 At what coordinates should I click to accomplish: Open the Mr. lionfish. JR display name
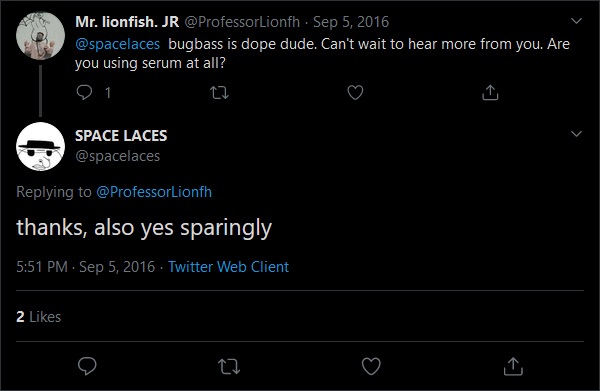pos(127,22)
